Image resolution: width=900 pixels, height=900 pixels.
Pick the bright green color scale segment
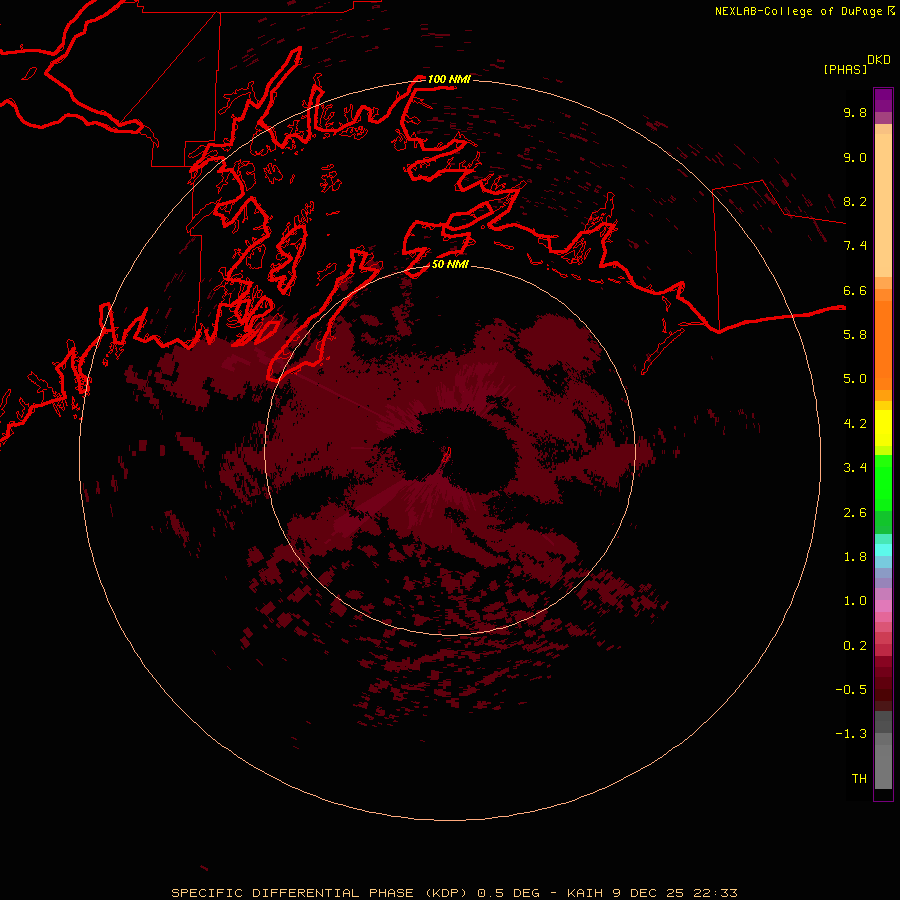coord(883,483)
